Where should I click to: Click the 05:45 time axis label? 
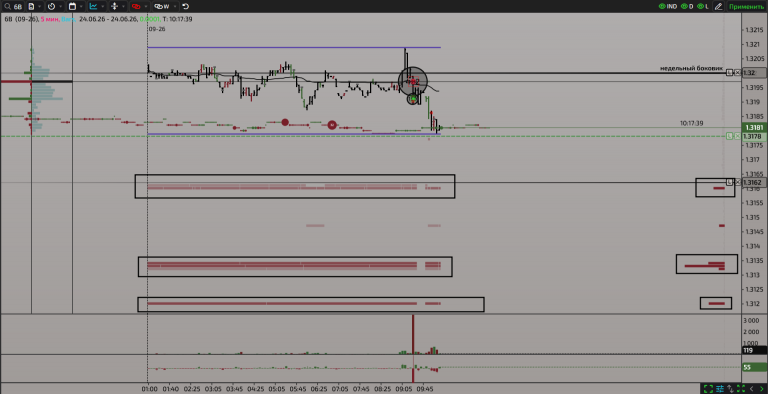[297, 389]
